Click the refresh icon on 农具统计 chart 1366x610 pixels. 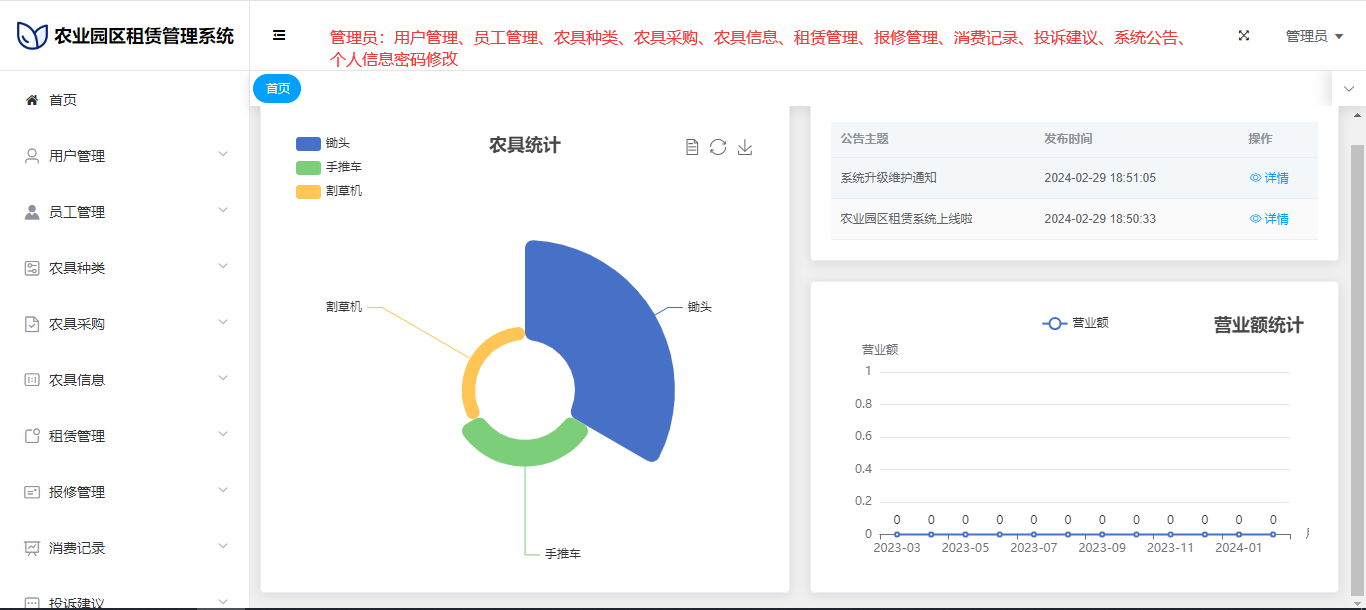(x=718, y=147)
